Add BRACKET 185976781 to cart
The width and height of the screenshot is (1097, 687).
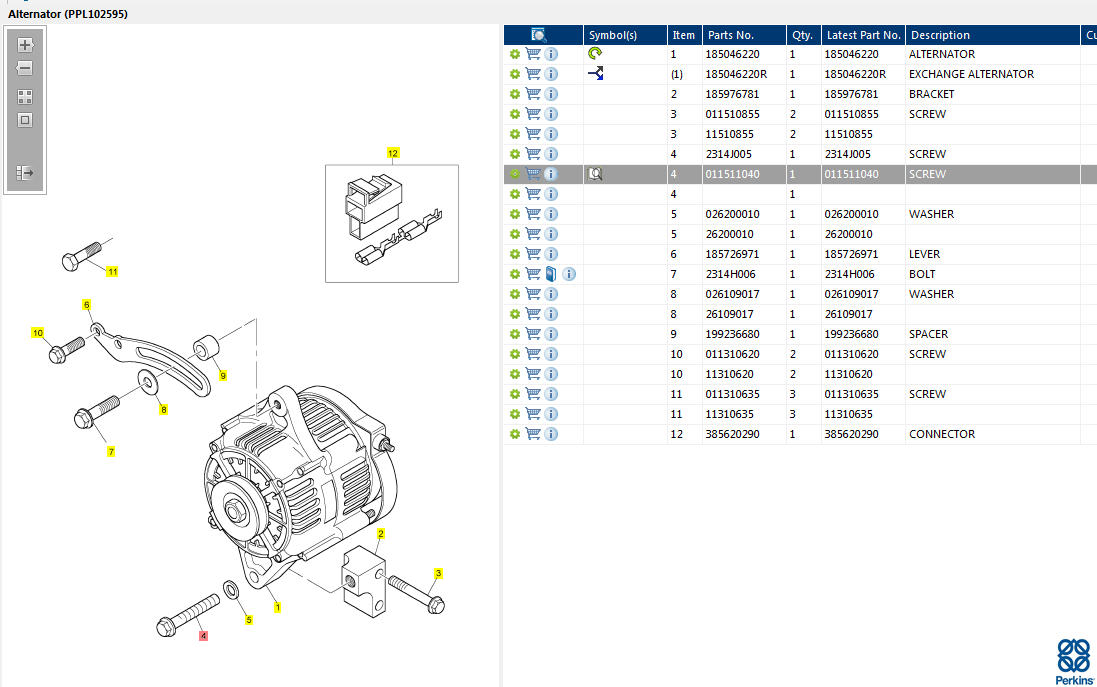(533, 94)
